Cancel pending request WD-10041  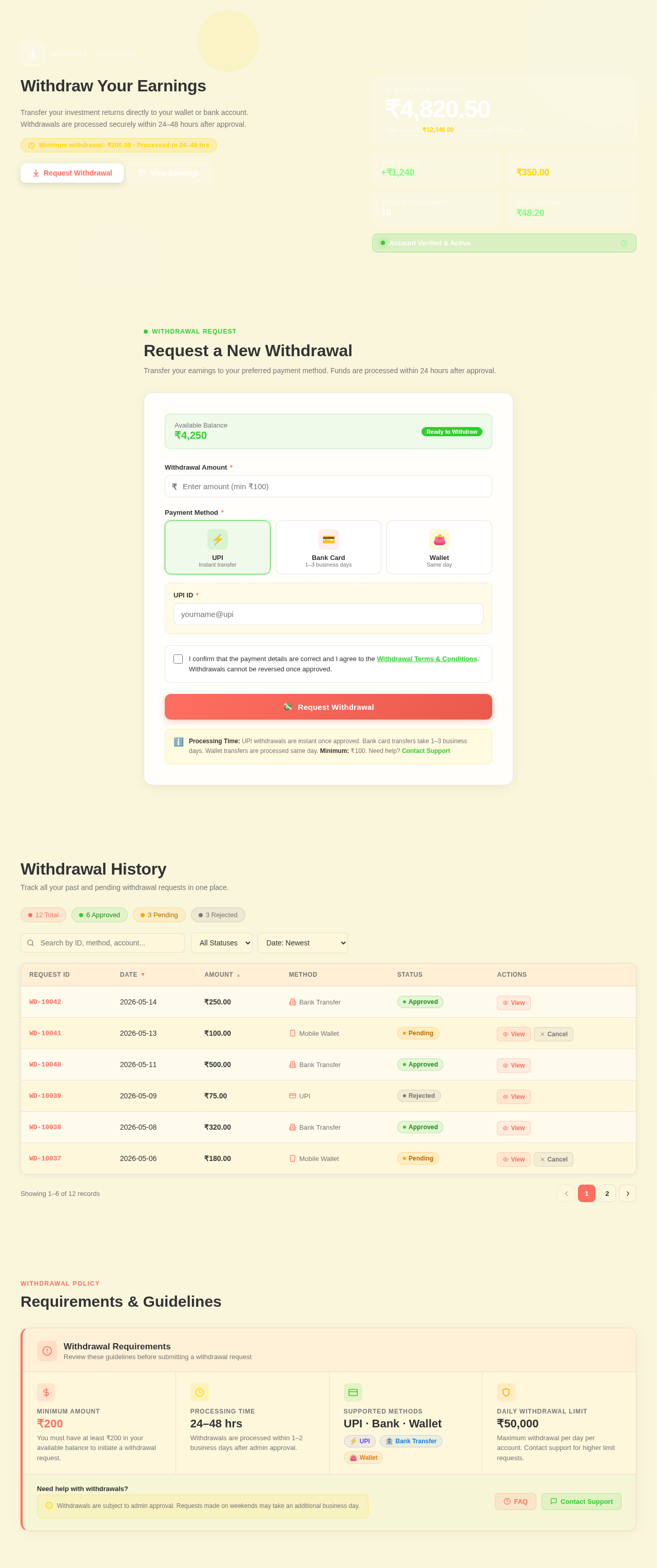click(553, 1034)
